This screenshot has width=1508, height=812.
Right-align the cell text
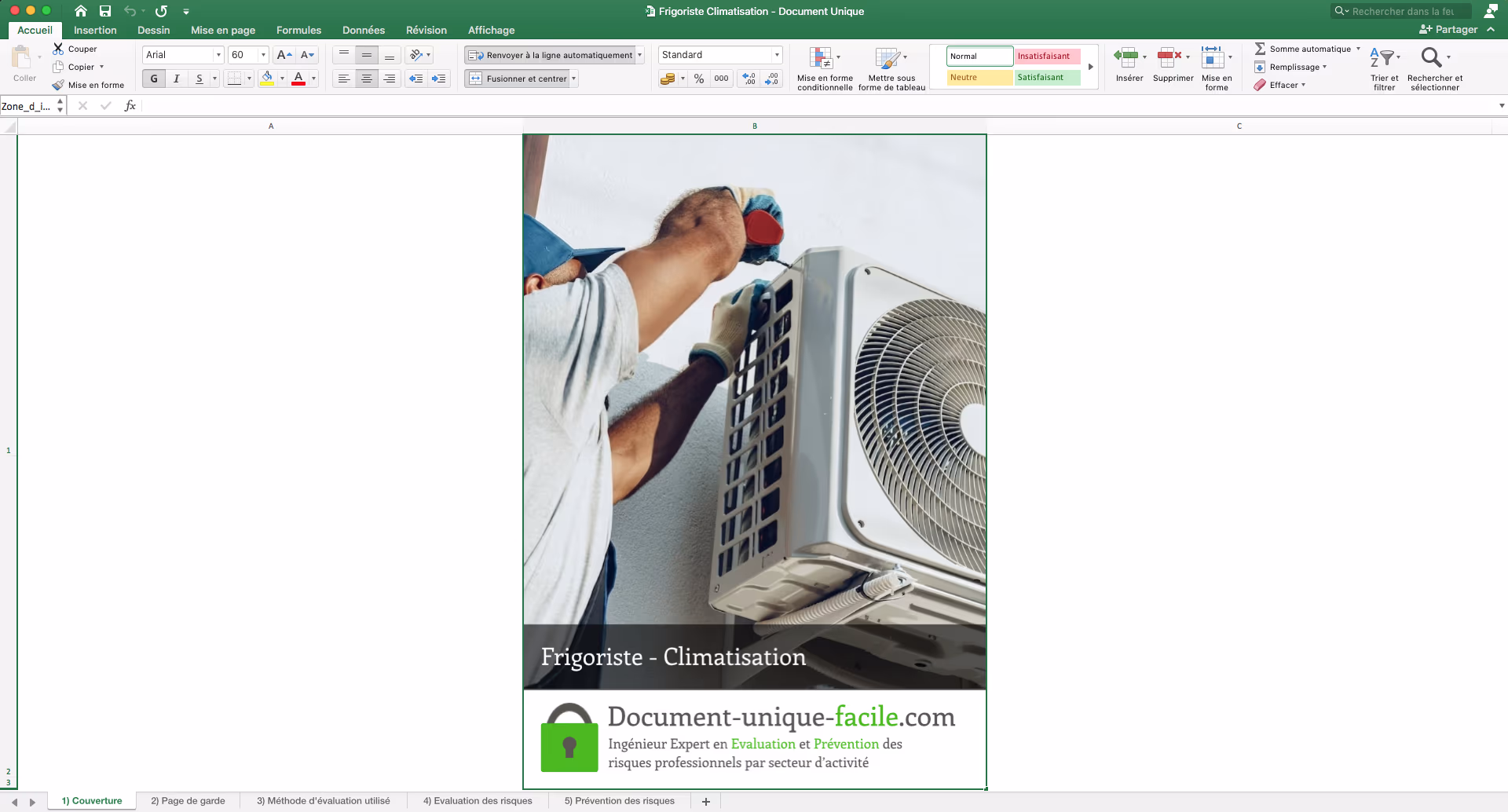pos(390,79)
